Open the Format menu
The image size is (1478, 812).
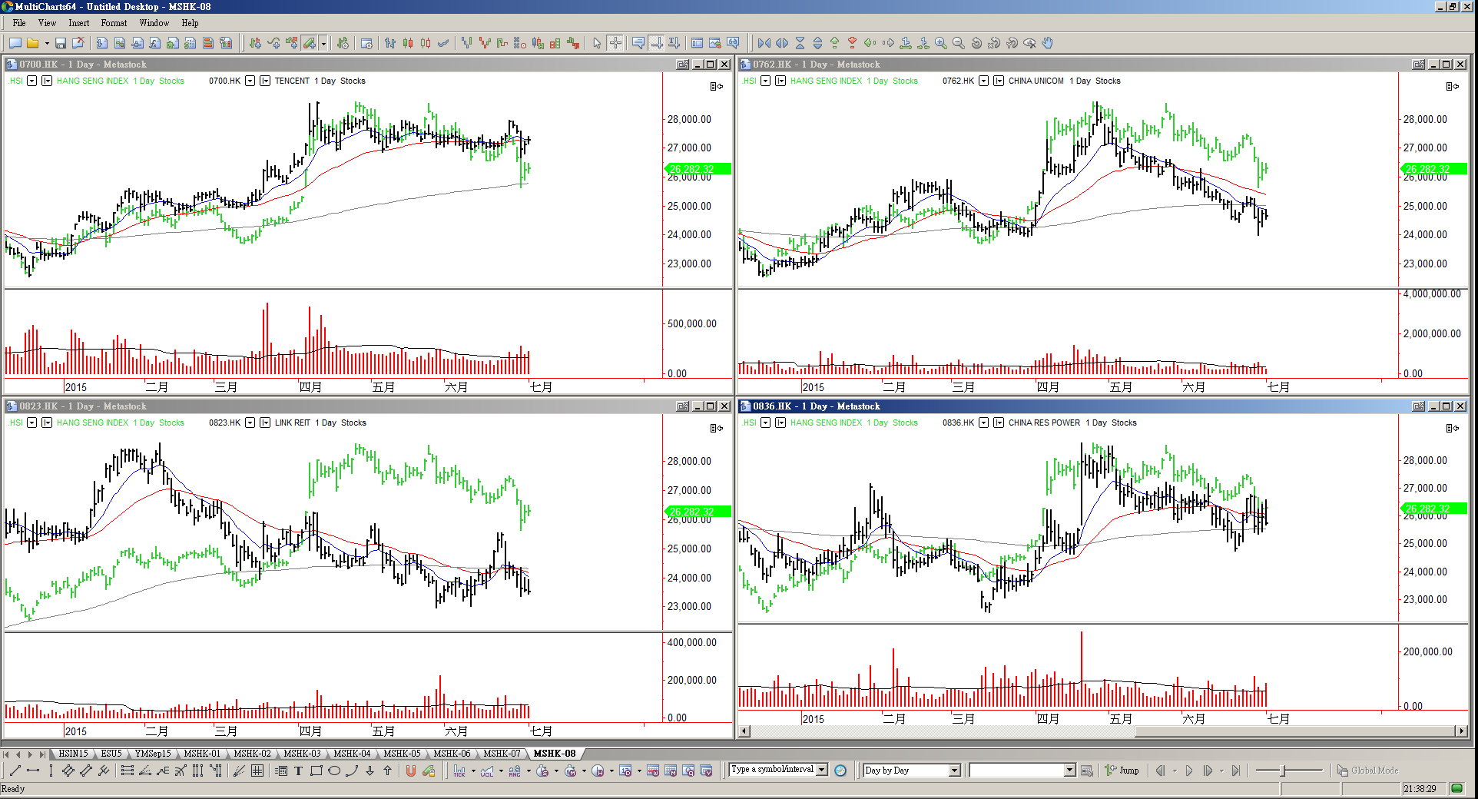[x=114, y=23]
